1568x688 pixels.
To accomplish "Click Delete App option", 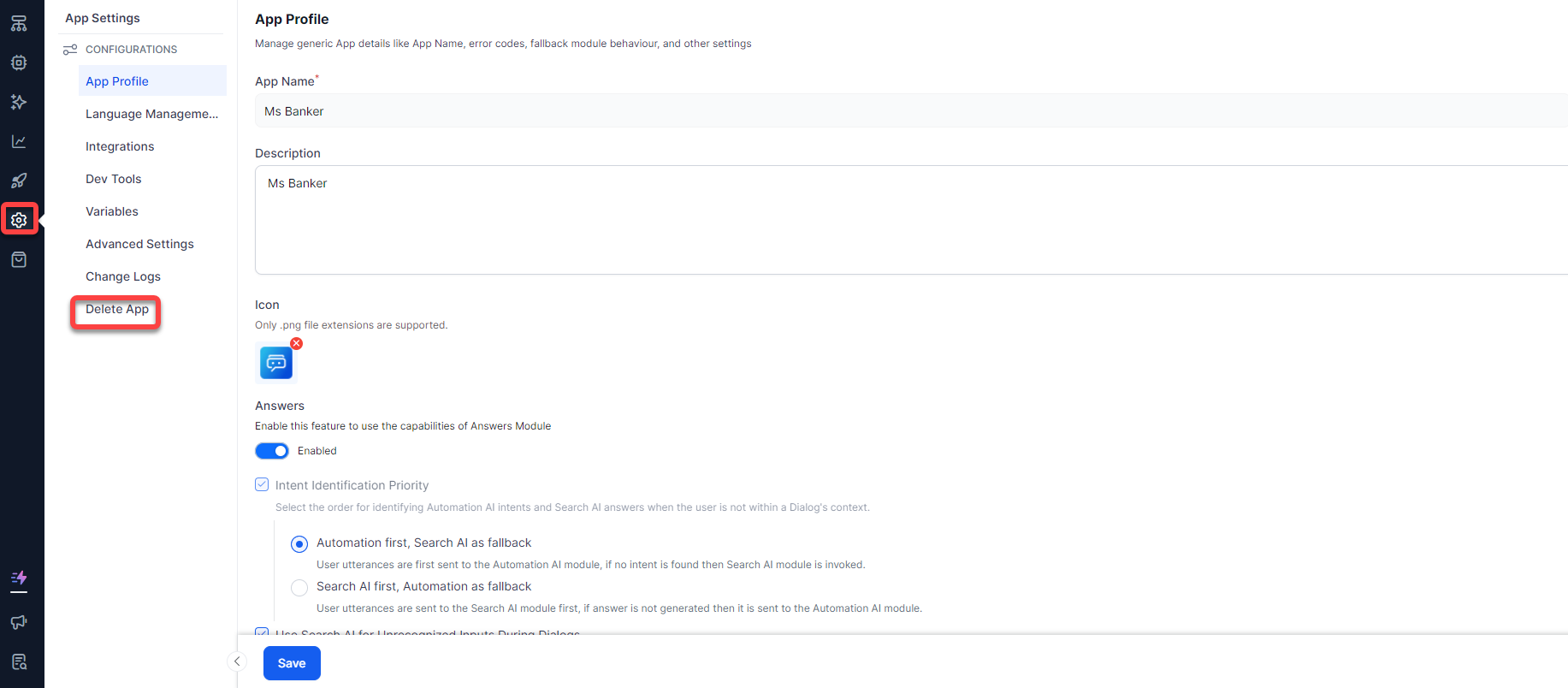I will pos(117,309).
